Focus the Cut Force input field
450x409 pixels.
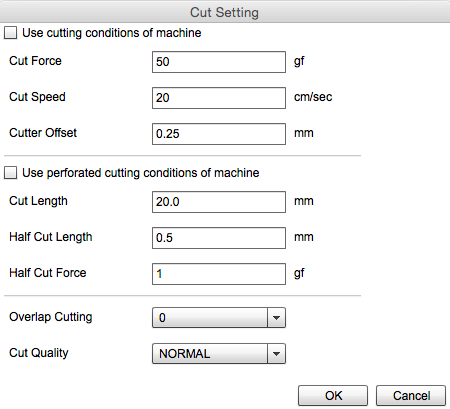coord(219,62)
